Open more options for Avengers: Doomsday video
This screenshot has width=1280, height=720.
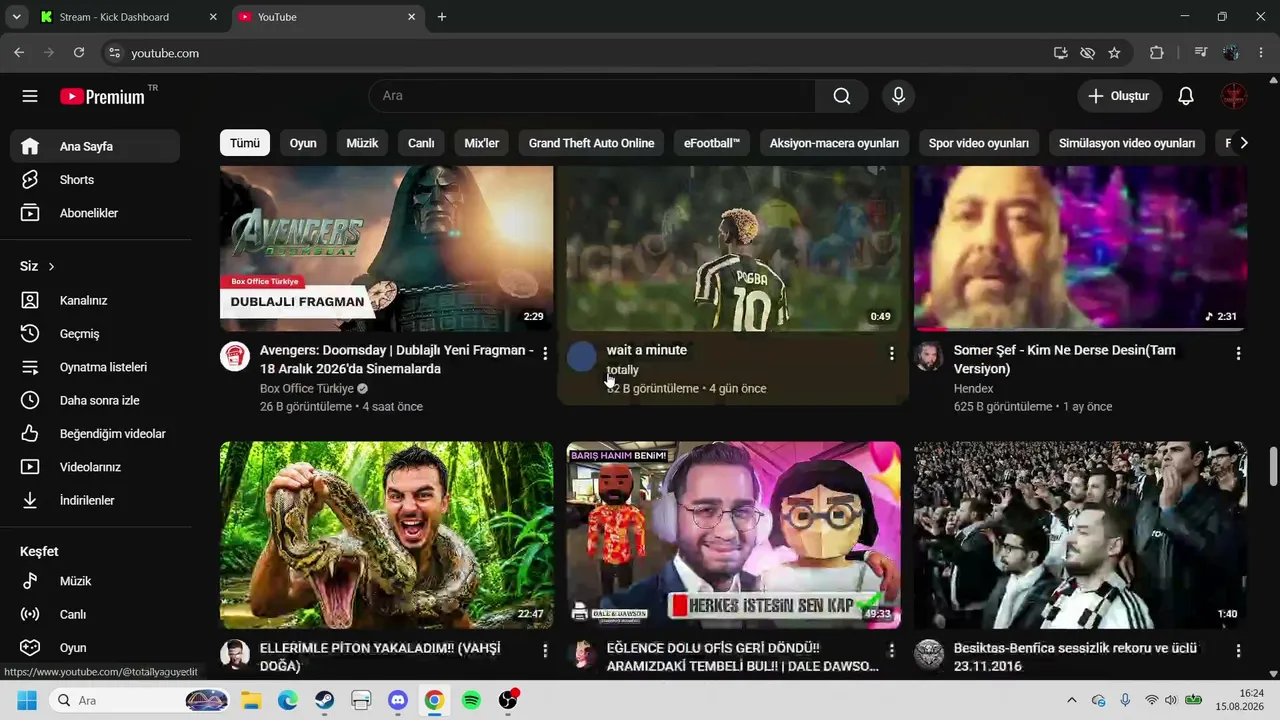pos(545,353)
